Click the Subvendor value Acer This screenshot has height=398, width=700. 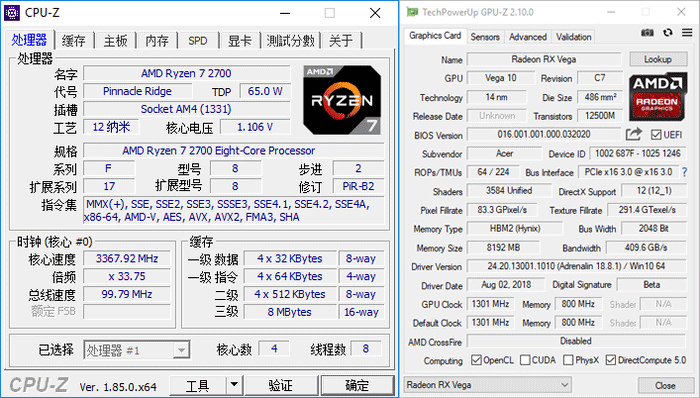[504, 153]
